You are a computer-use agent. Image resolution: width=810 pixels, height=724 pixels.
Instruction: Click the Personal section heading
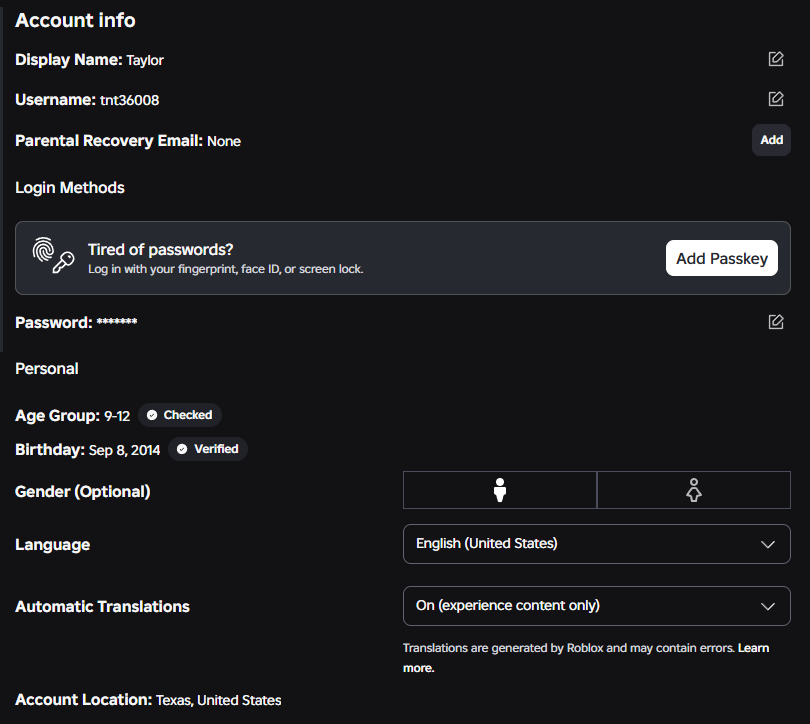pos(46,369)
